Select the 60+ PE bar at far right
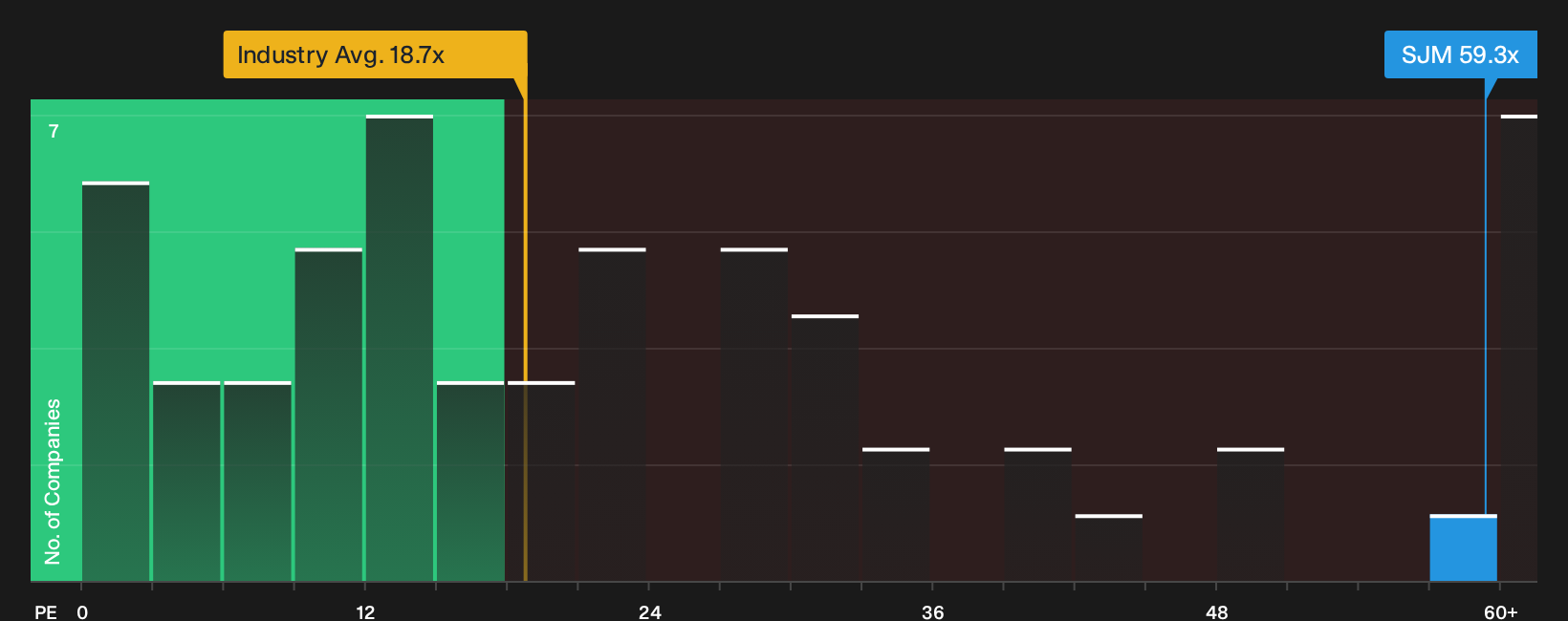The width and height of the screenshot is (1568, 621). coord(1518,348)
